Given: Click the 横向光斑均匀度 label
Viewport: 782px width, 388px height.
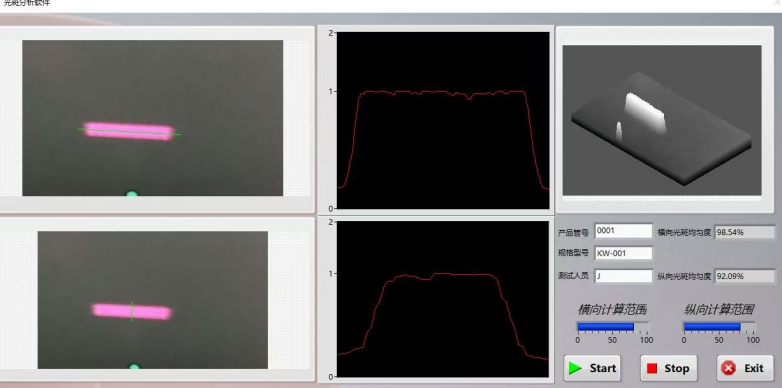Looking at the screenshot, I should pyautogui.click(x=684, y=232).
